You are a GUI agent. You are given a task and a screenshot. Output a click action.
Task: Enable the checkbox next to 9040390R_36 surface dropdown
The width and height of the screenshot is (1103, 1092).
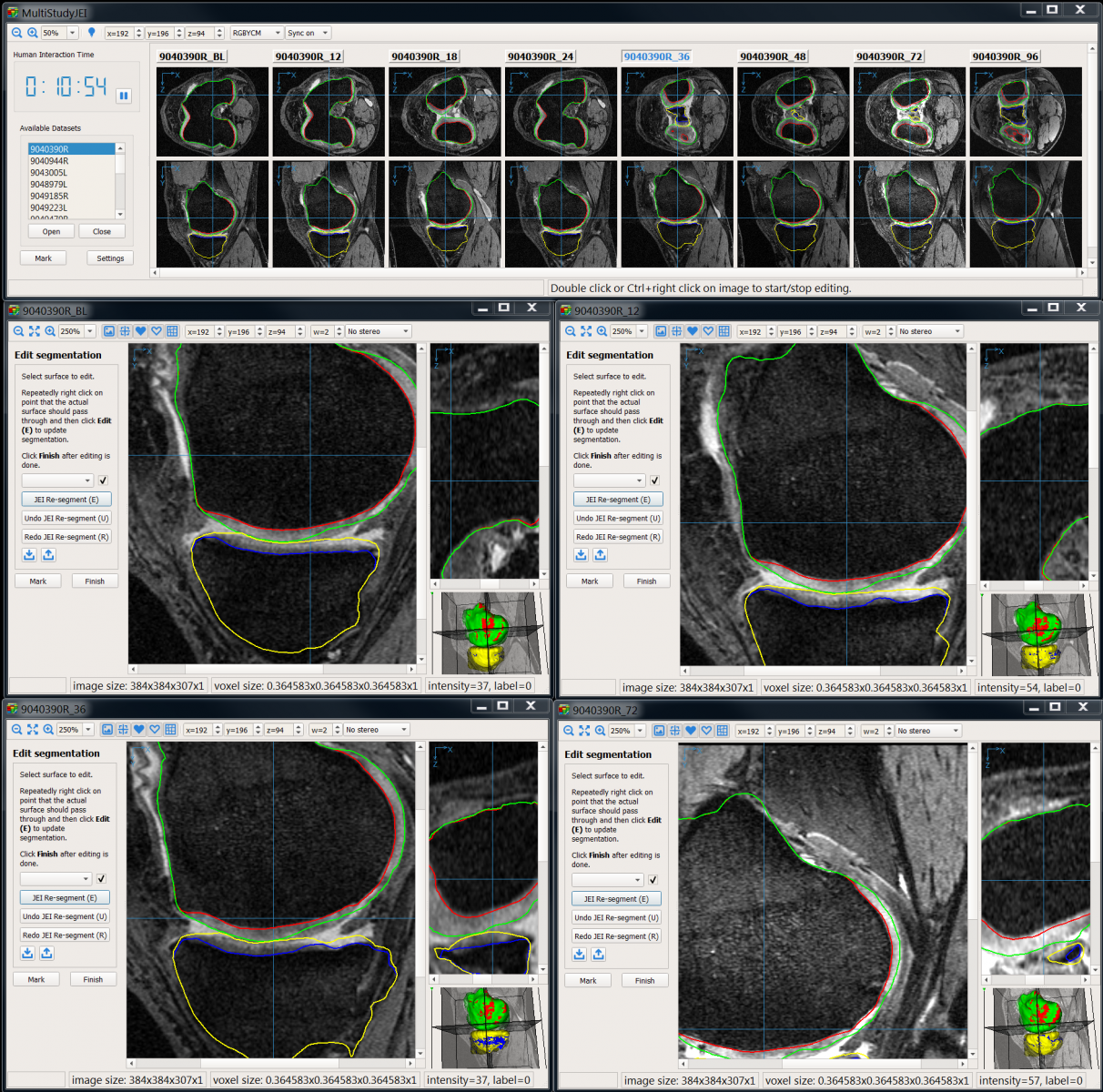click(x=100, y=879)
